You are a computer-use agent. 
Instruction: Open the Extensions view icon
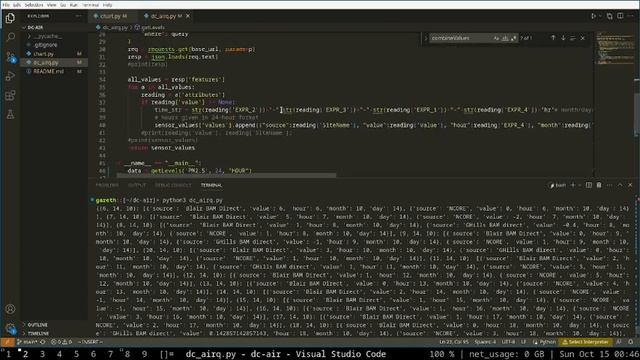tap(10, 95)
